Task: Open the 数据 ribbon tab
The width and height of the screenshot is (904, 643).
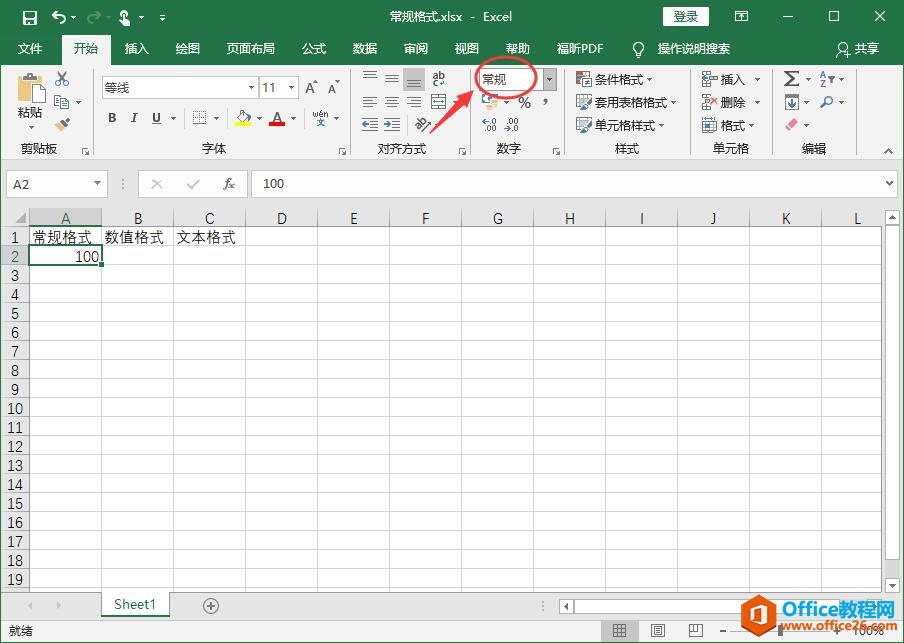Action: (365, 48)
